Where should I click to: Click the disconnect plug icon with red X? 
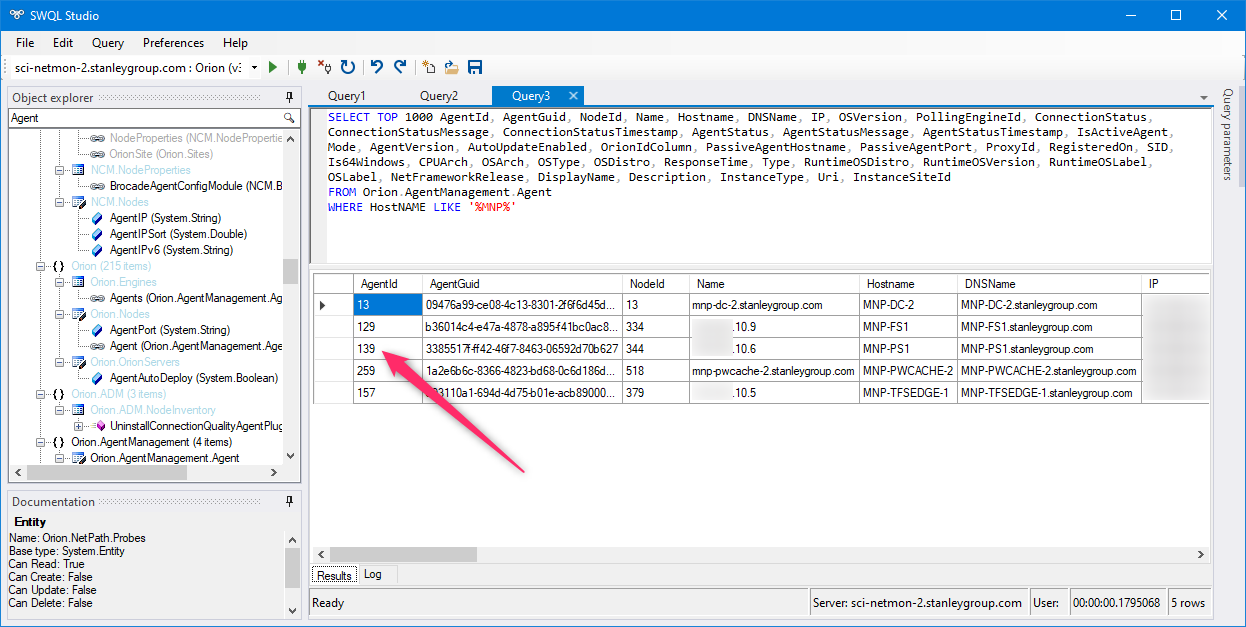324,67
